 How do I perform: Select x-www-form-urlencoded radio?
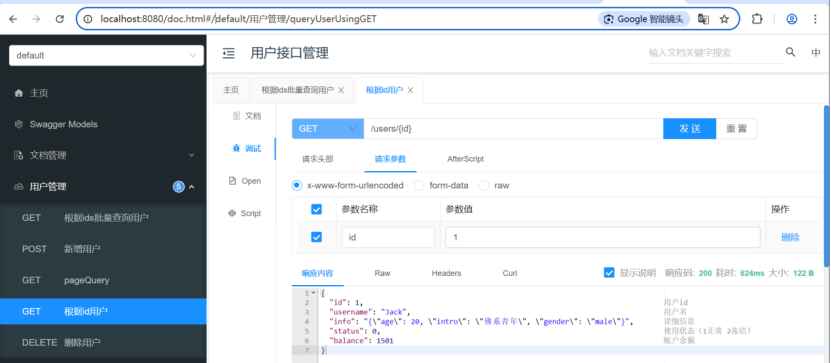(297, 185)
